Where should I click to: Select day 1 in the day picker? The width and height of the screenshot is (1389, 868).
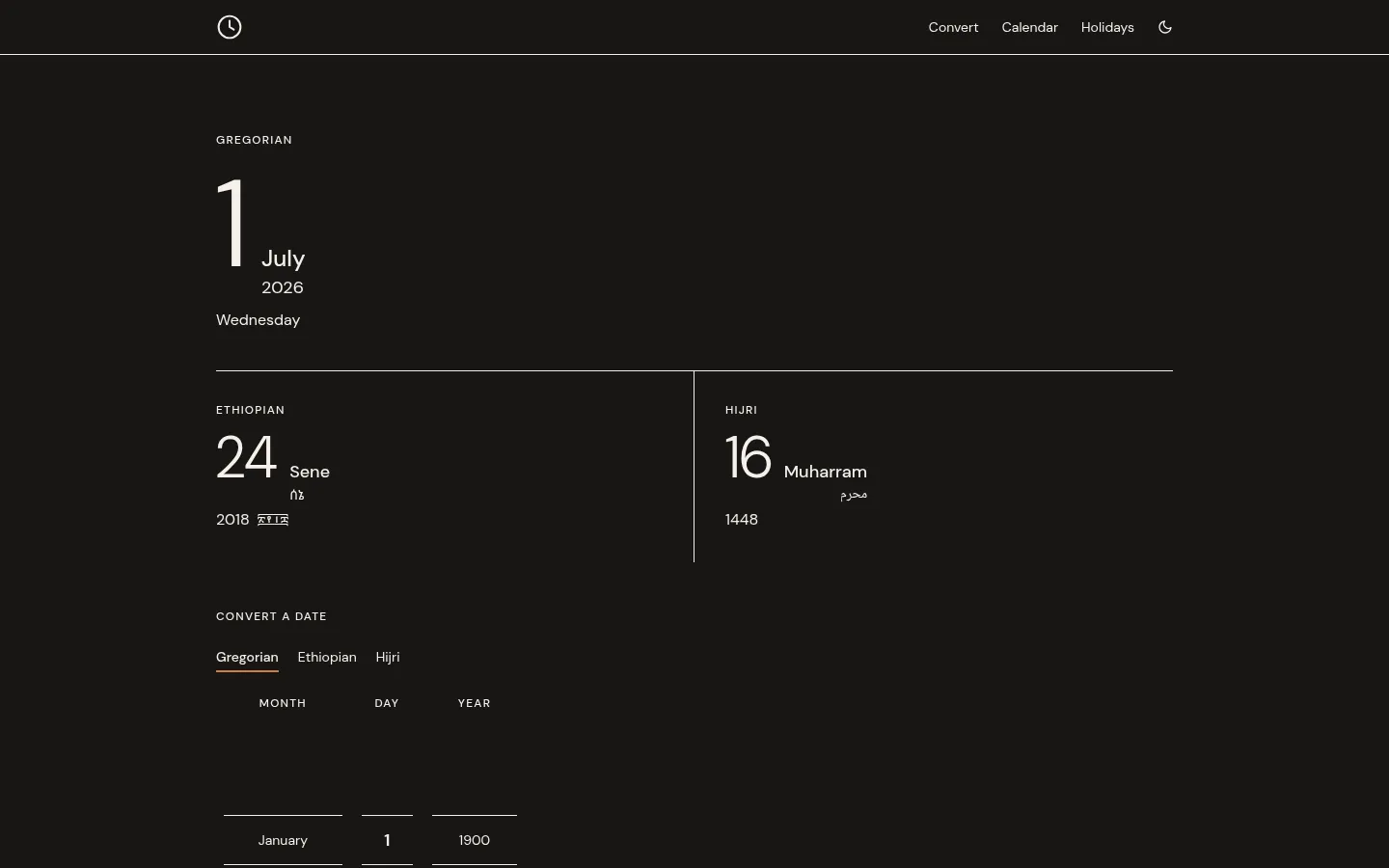pos(387,840)
